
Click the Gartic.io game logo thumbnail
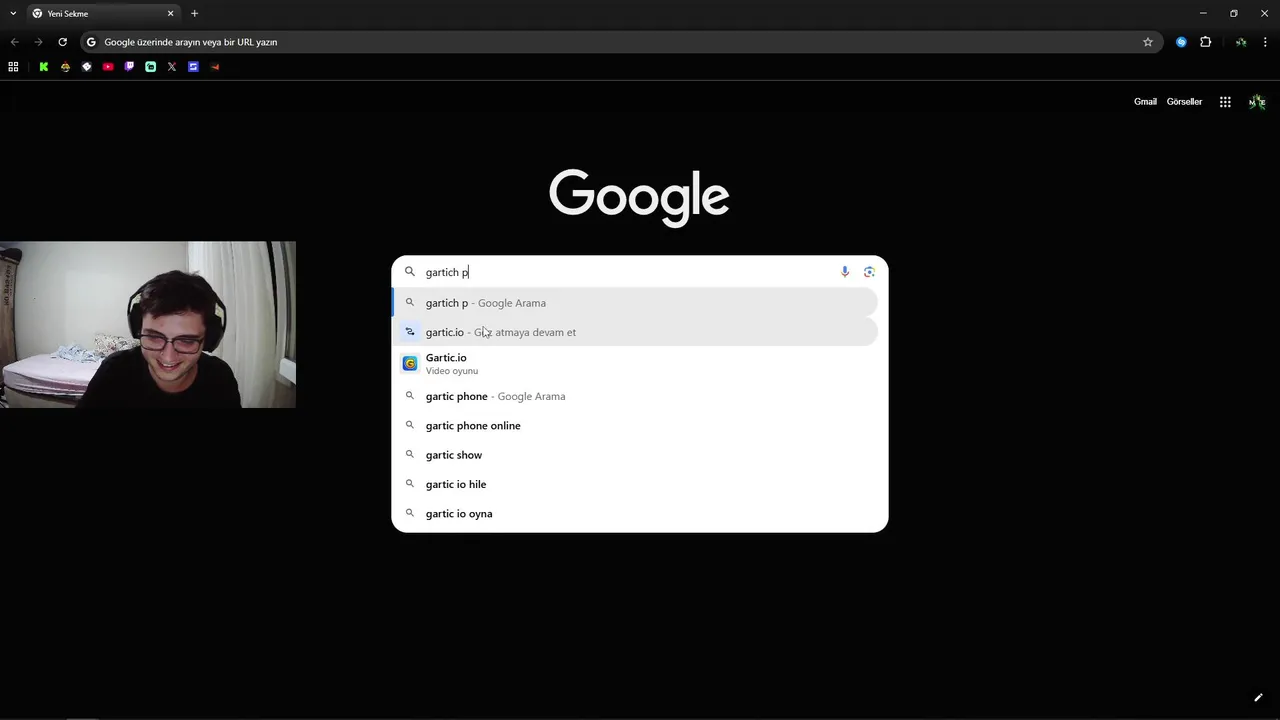click(x=410, y=364)
